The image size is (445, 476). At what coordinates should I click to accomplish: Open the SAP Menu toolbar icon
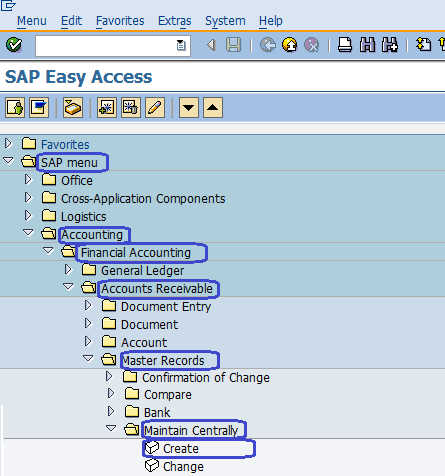click(x=39, y=108)
